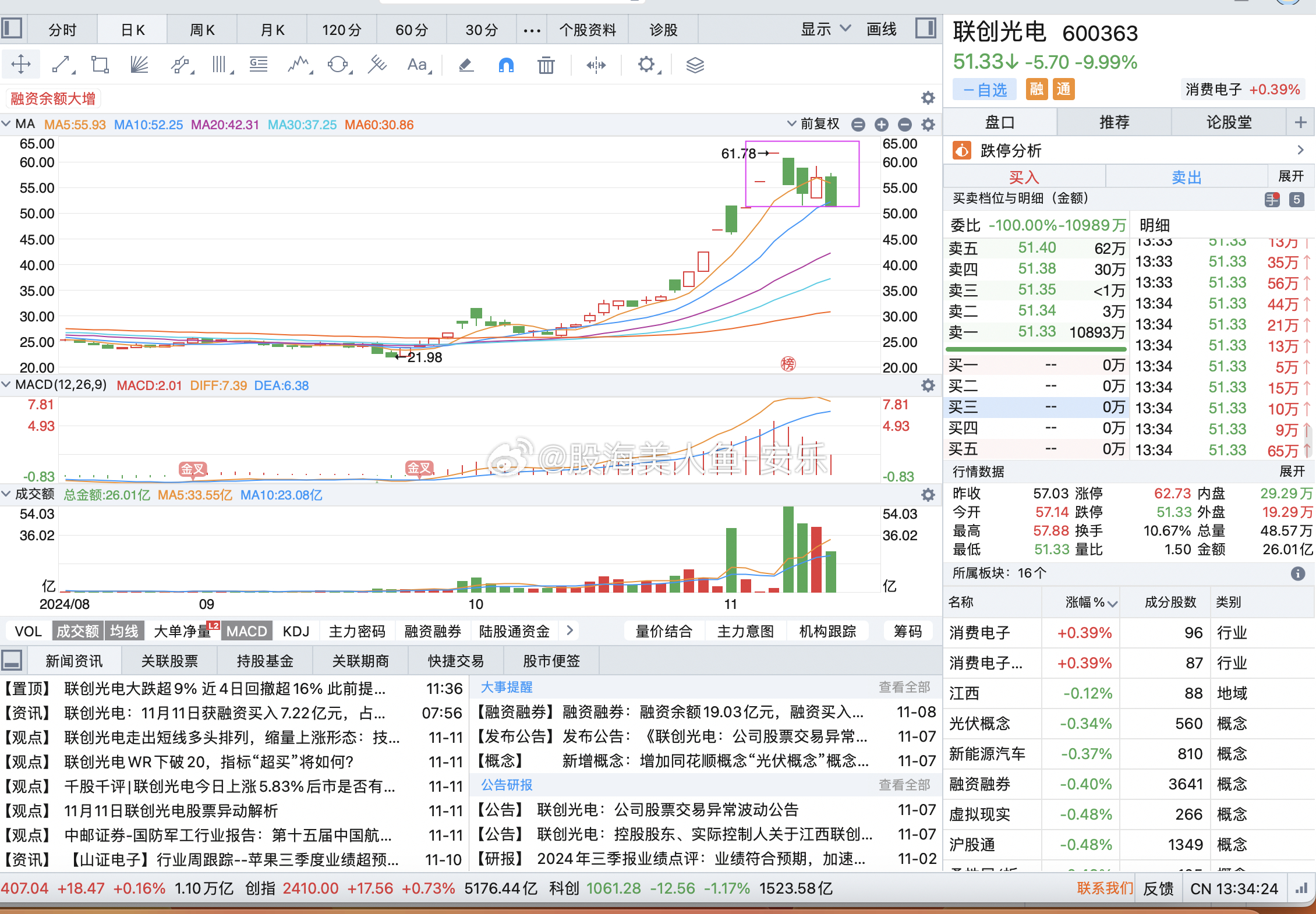This screenshot has width=1316, height=914.
Task: Click the 跌停分析 orange icon
Action: [961, 151]
